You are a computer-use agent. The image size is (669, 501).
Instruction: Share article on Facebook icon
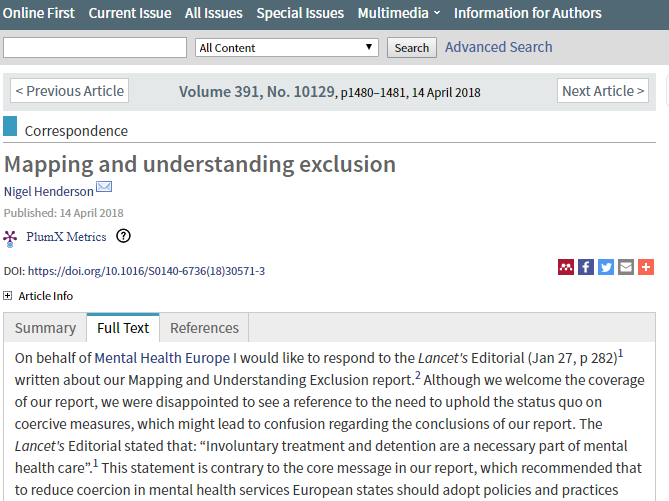click(x=586, y=267)
